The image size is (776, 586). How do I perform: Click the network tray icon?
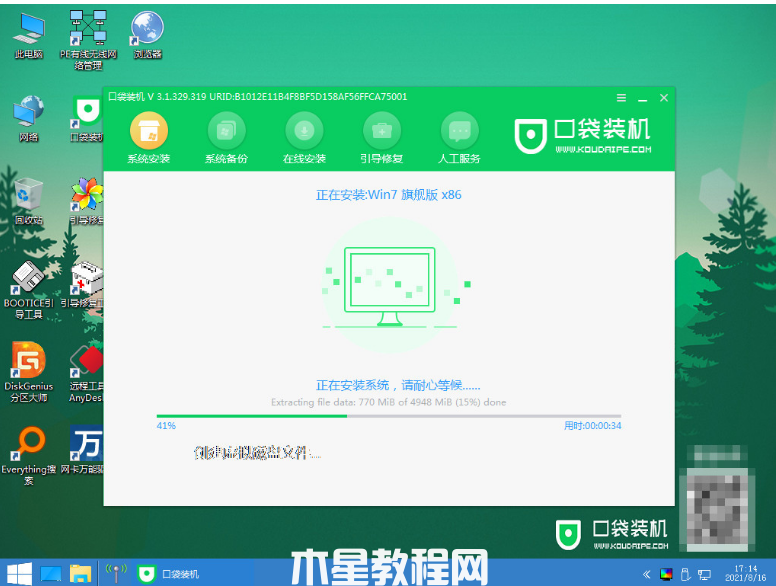click(704, 575)
